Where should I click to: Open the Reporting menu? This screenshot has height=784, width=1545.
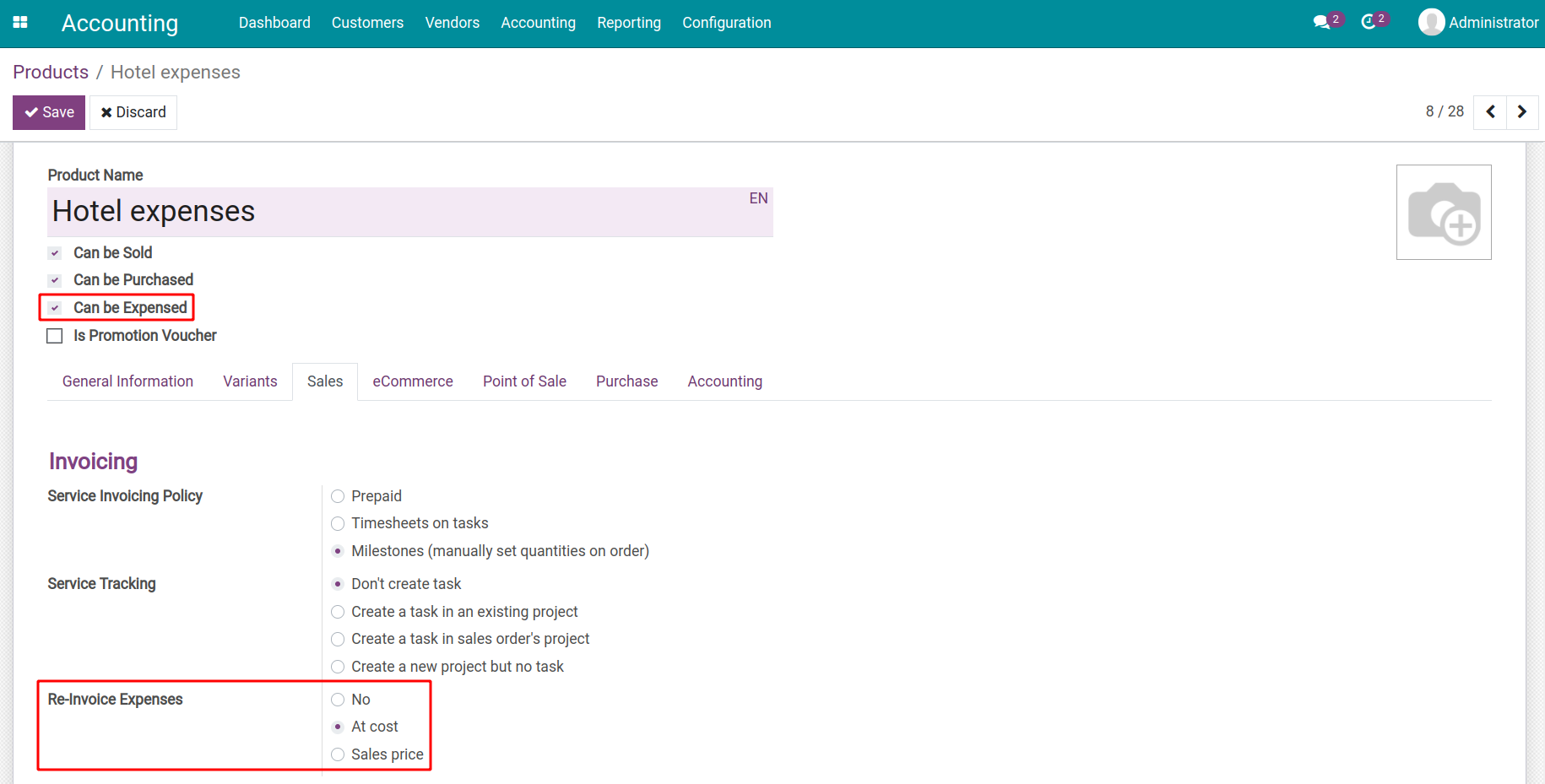tap(629, 23)
